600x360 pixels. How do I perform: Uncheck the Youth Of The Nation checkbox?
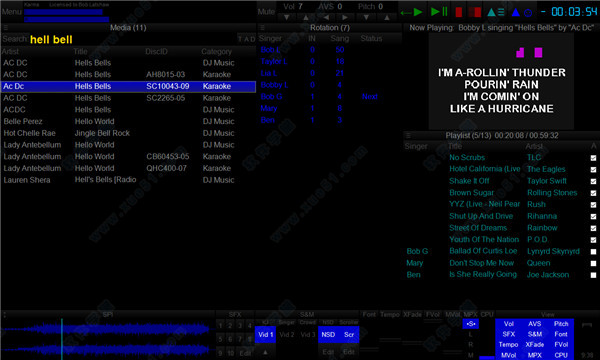tap(593, 240)
